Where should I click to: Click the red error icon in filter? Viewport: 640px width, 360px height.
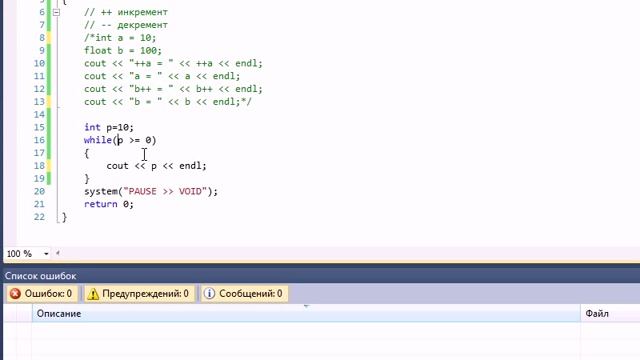pyautogui.click(x=16, y=293)
